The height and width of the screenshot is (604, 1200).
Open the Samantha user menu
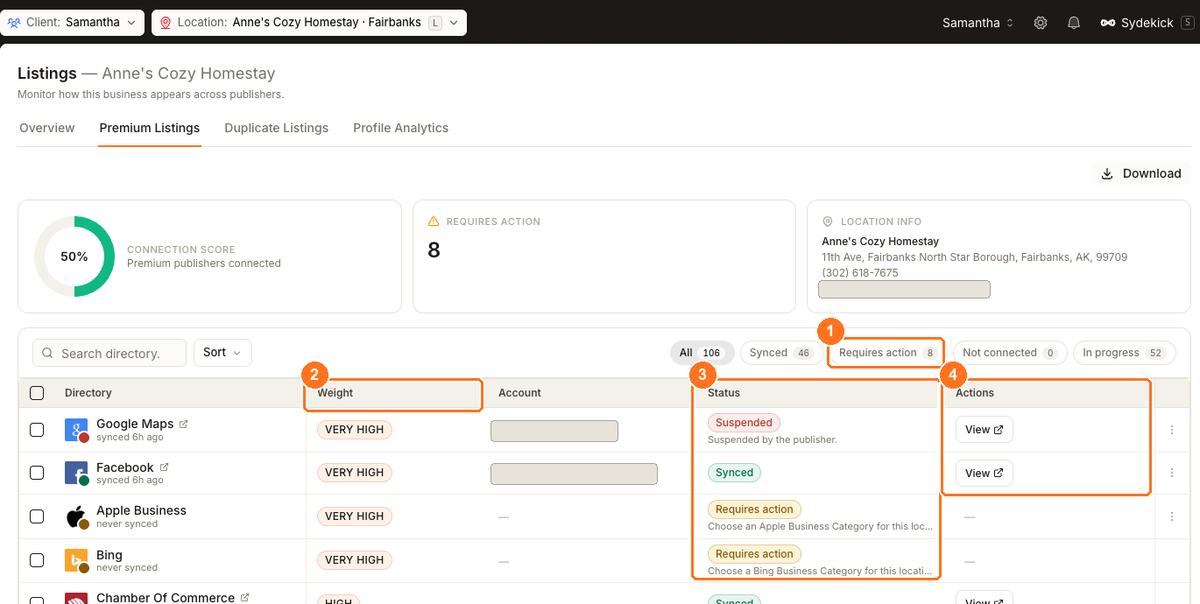(978, 22)
